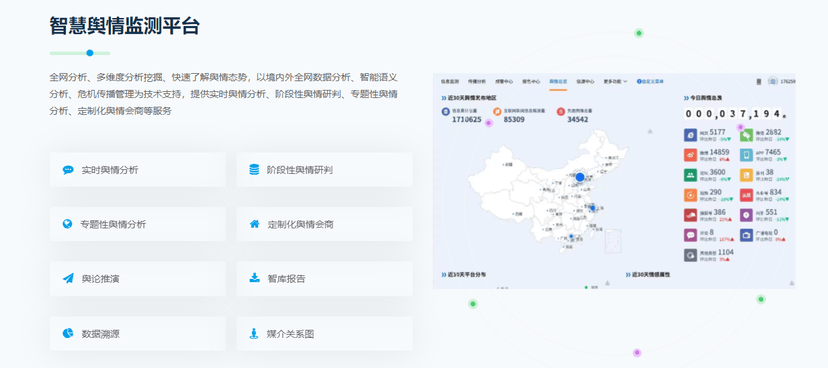The width and height of the screenshot is (828, 368).
Task: Click the user avatar icon next to 176259
Action: coord(773,81)
